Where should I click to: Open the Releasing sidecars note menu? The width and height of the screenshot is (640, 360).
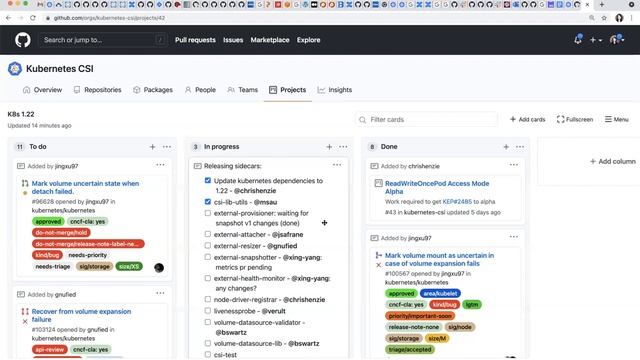point(337,165)
